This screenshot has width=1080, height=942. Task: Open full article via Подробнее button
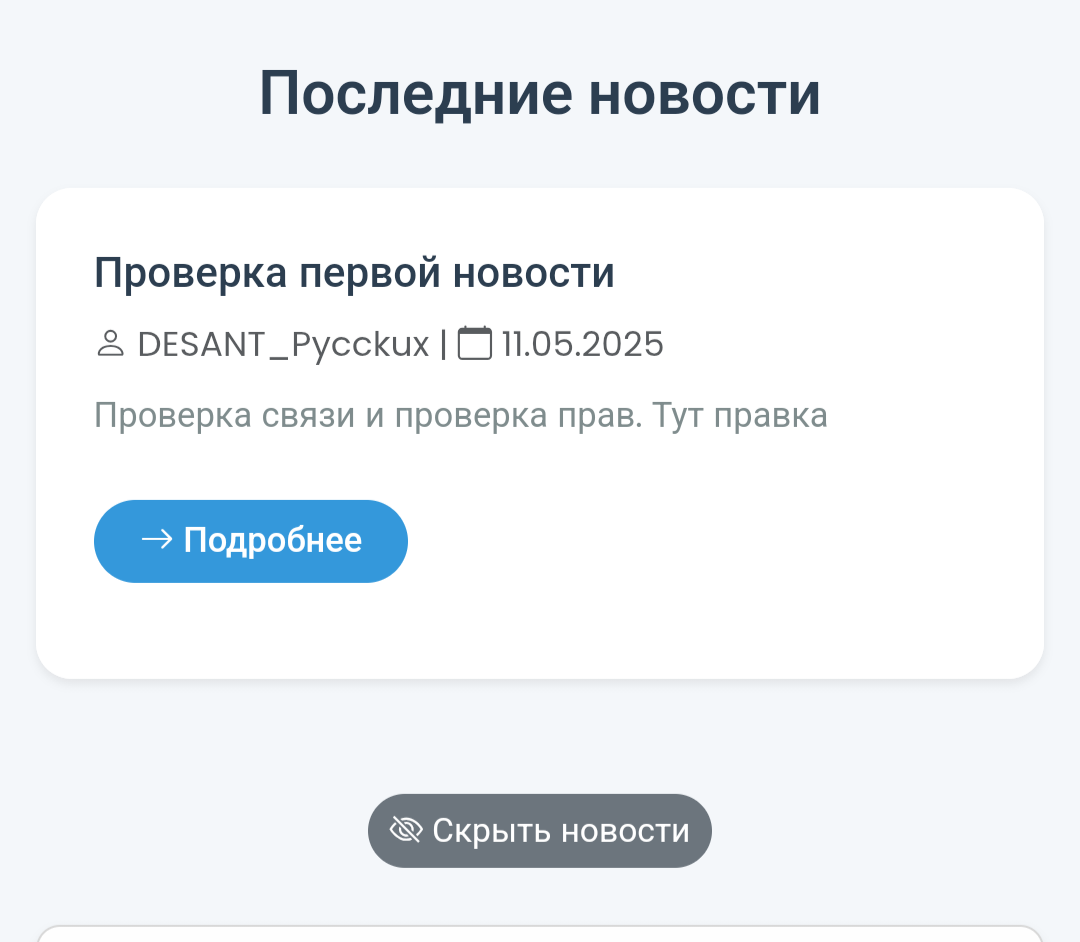click(x=251, y=541)
